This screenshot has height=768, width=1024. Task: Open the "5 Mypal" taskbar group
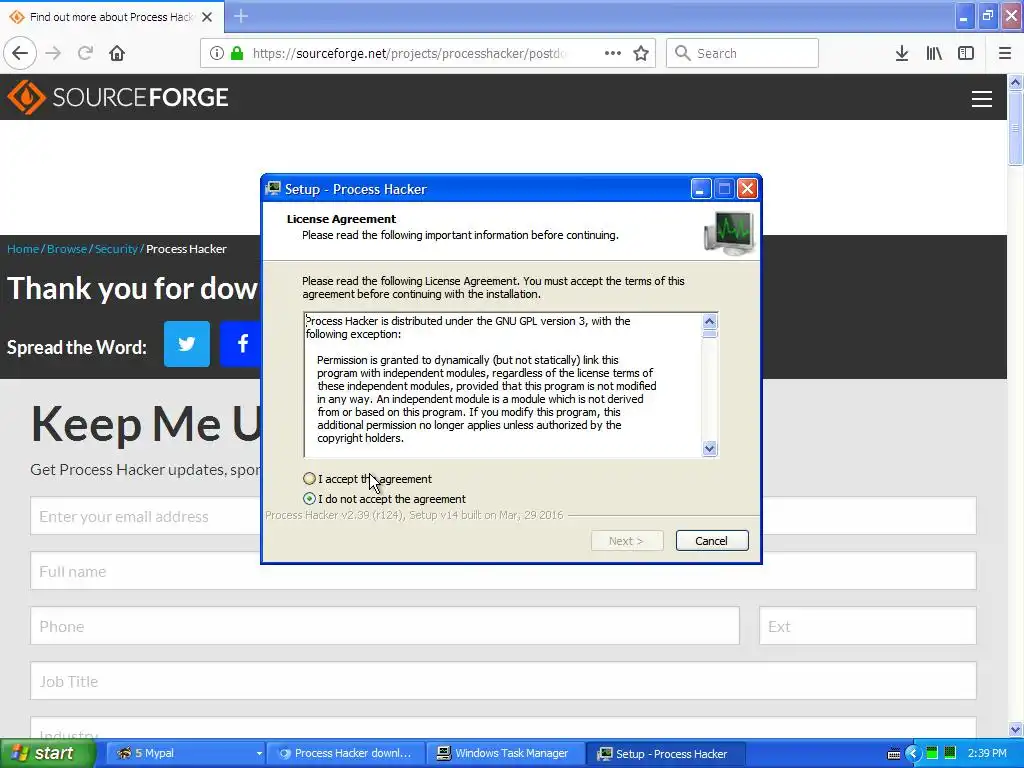coord(185,754)
